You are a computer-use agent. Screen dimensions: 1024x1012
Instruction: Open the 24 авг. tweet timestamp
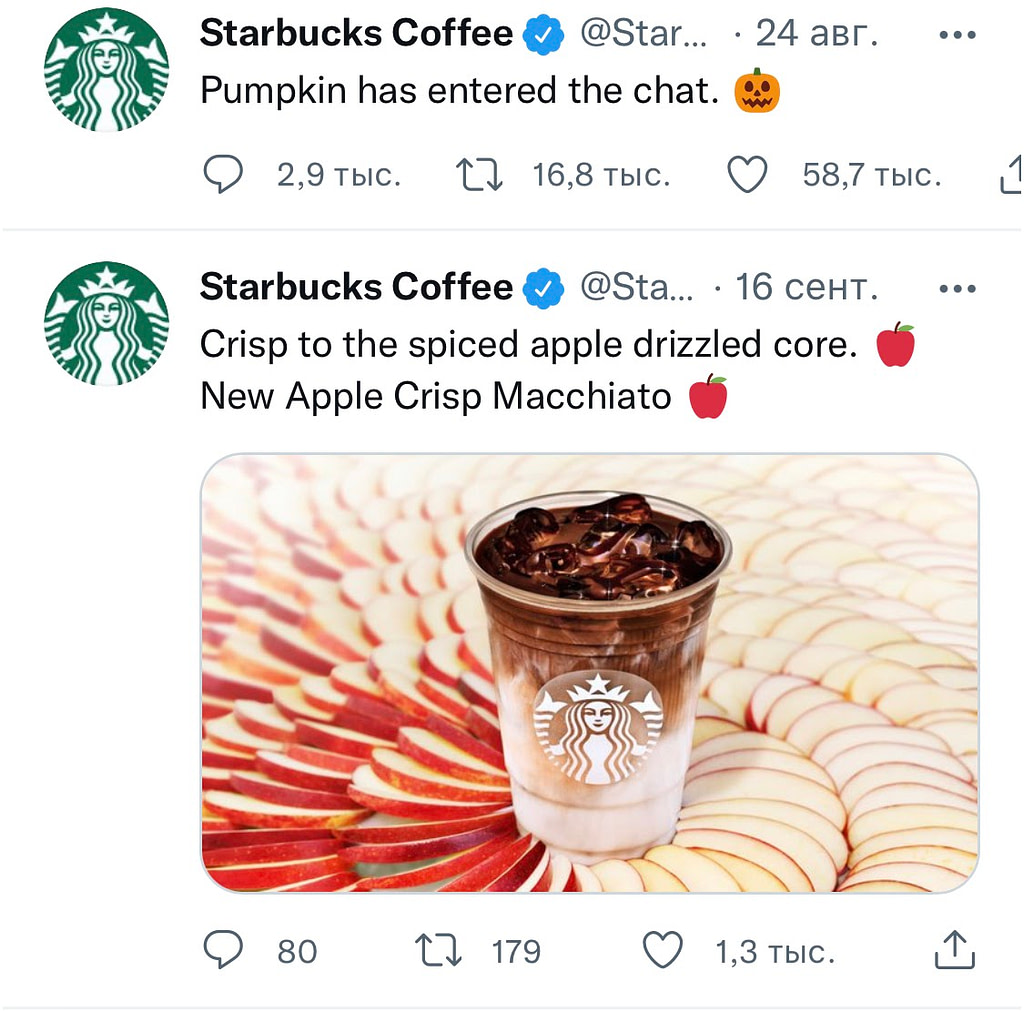[816, 33]
